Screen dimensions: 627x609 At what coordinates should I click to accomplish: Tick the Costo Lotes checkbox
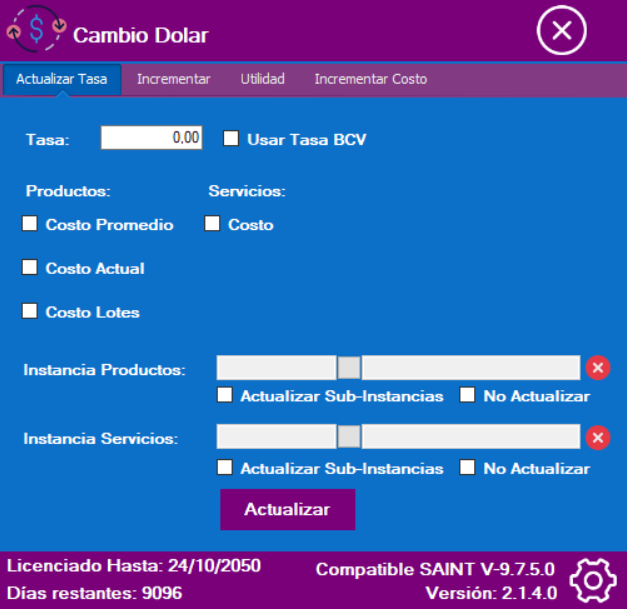click(30, 312)
